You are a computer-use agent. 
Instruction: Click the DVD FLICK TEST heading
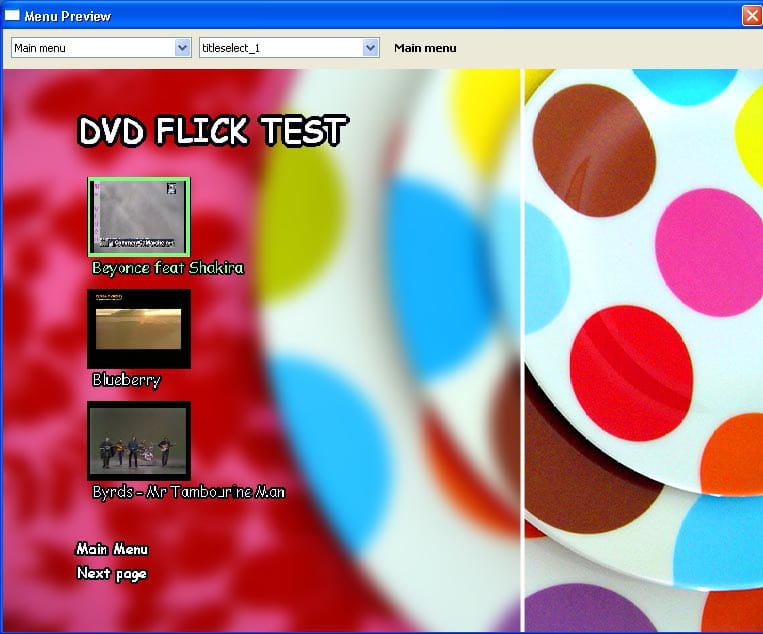[x=213, y=131]
